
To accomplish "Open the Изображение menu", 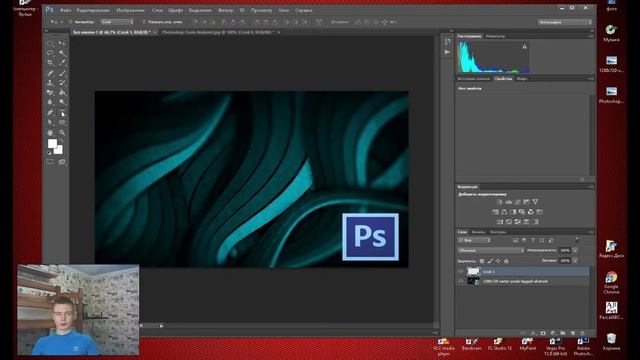I will click(x=131, y=10).
